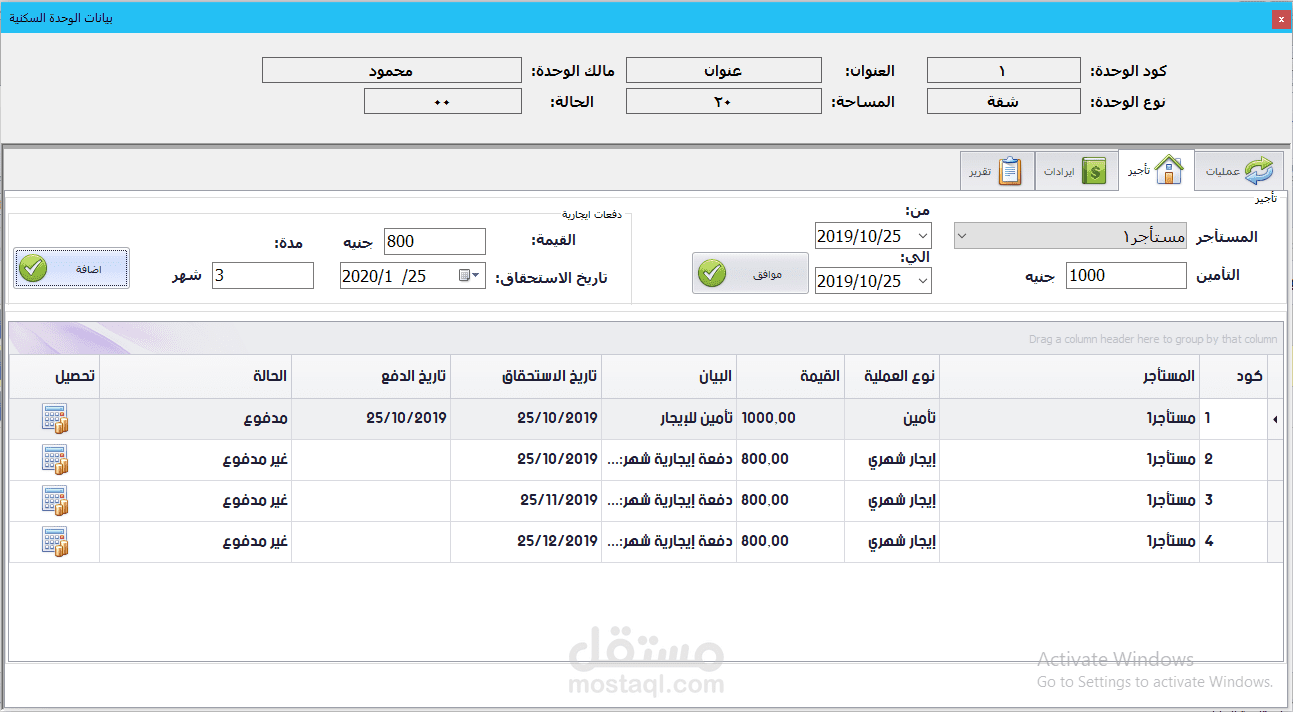Screen dimensions: 1293x712
Task: Click collect icon for rent due 25/10/2019
Action: click(55, 459)
